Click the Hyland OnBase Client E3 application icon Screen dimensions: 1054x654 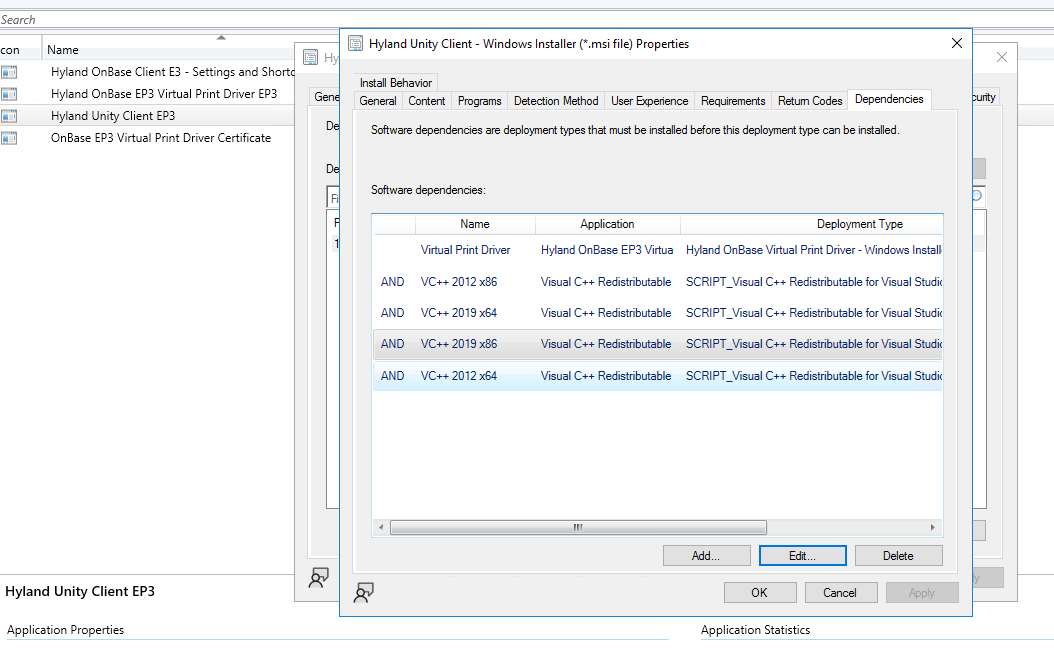(9, 72)
